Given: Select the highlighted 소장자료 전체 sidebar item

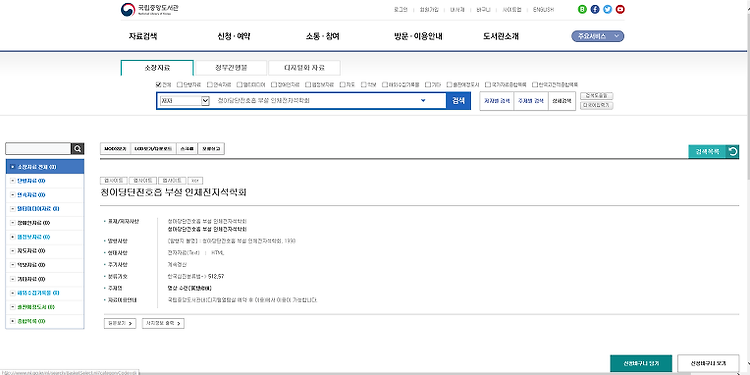Looking at the screenshot, I should pyautogui.click(x=45, y=167).
